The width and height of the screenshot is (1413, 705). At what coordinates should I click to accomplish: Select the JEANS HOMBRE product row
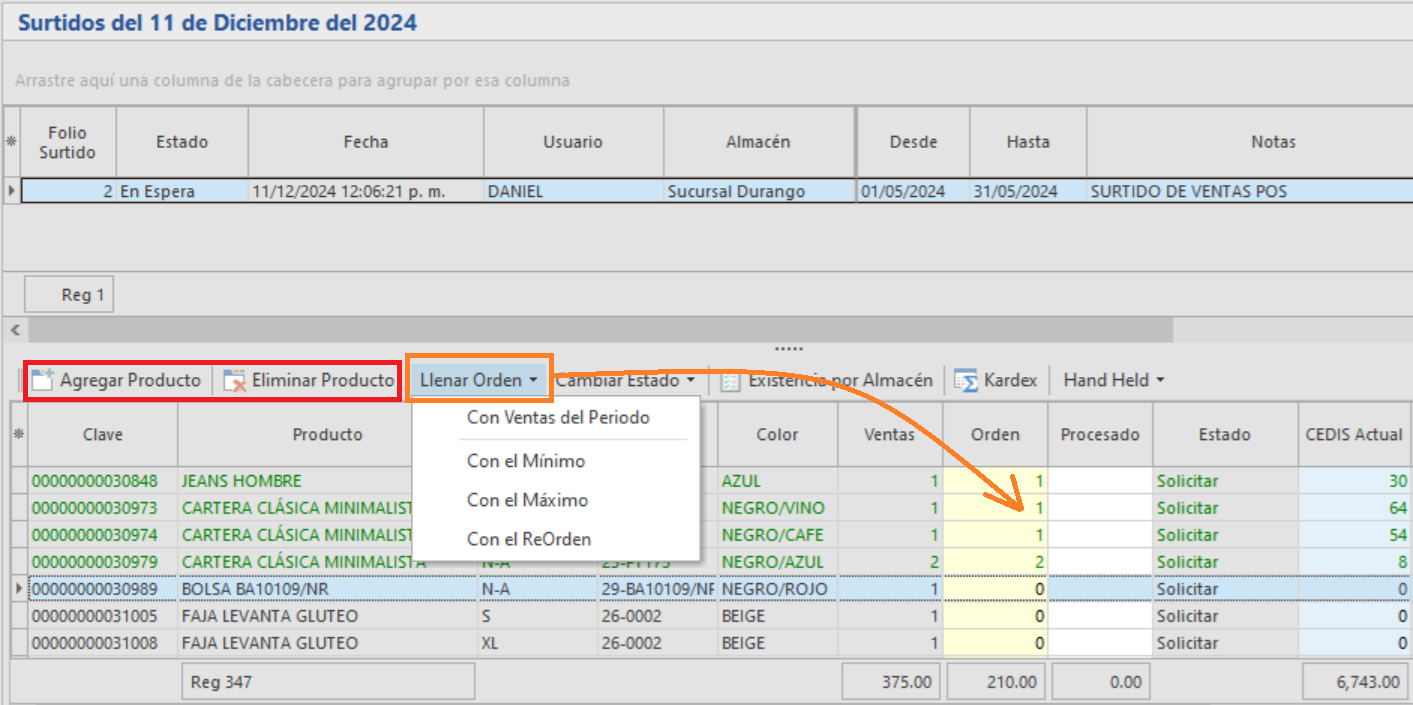[x=240, y=481]
